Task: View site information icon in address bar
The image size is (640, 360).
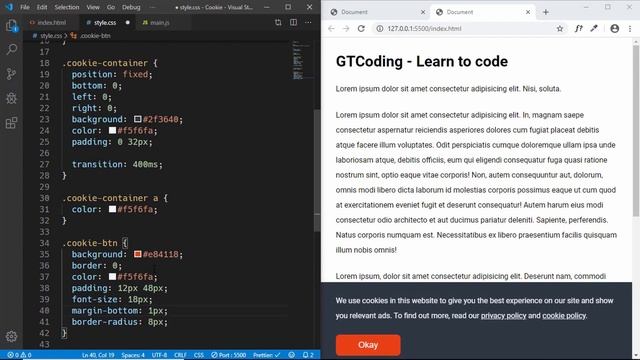Action: coord(380,29)
